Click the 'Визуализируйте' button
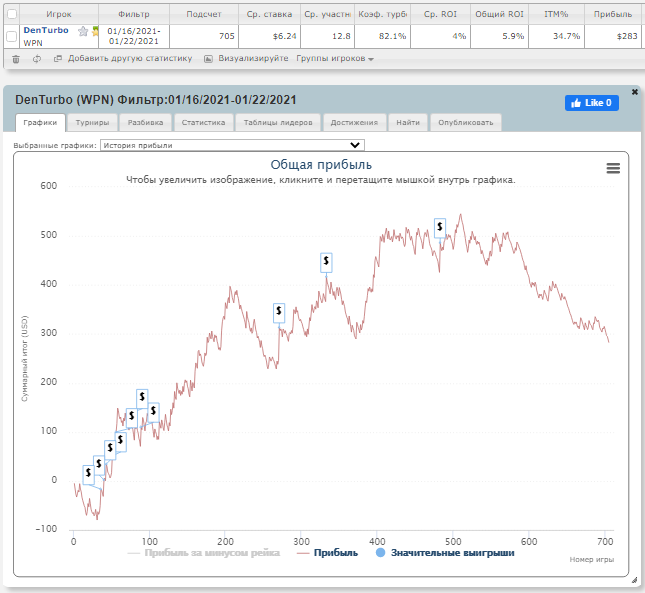The image size is (645, 593). [x=246, y=59]
